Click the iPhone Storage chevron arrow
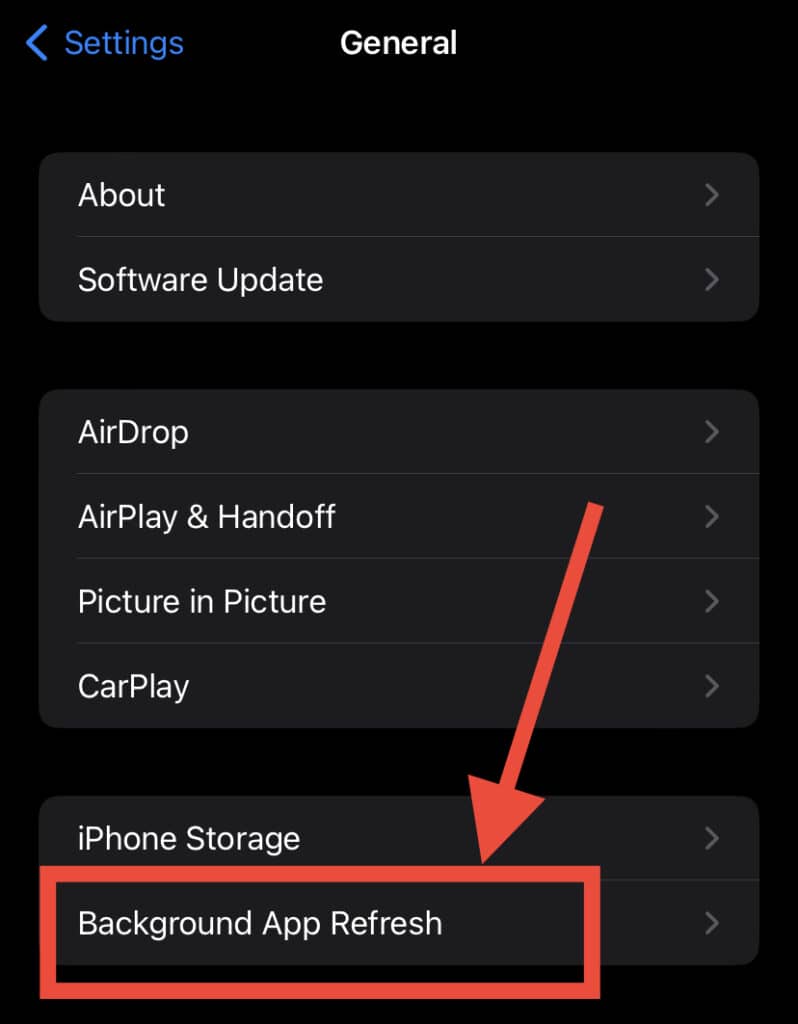 (712, 838)
